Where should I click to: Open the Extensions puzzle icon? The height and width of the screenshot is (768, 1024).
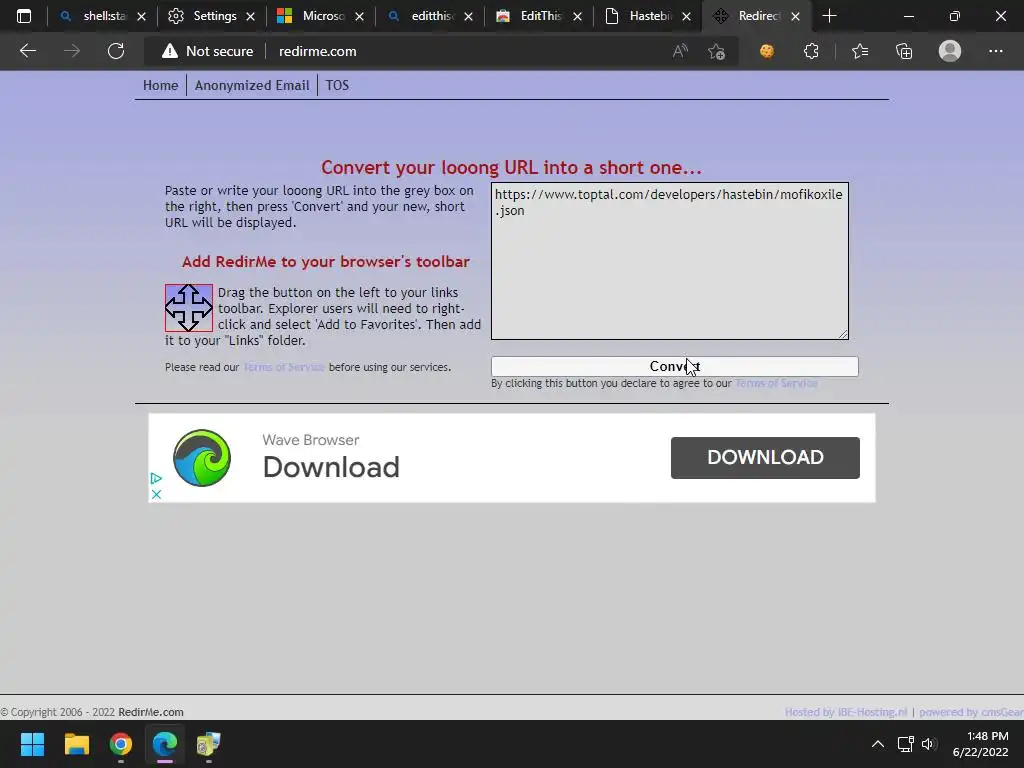pyautogui.click(x=811, y=51)
